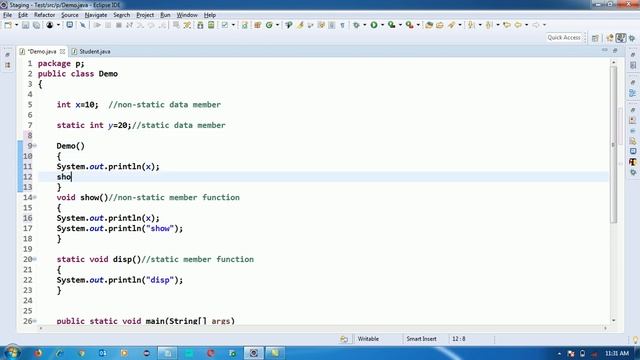Open the External Tools dropdown arrow
Viewport: 640px width, 360px height.
click(x=418, y=25)
